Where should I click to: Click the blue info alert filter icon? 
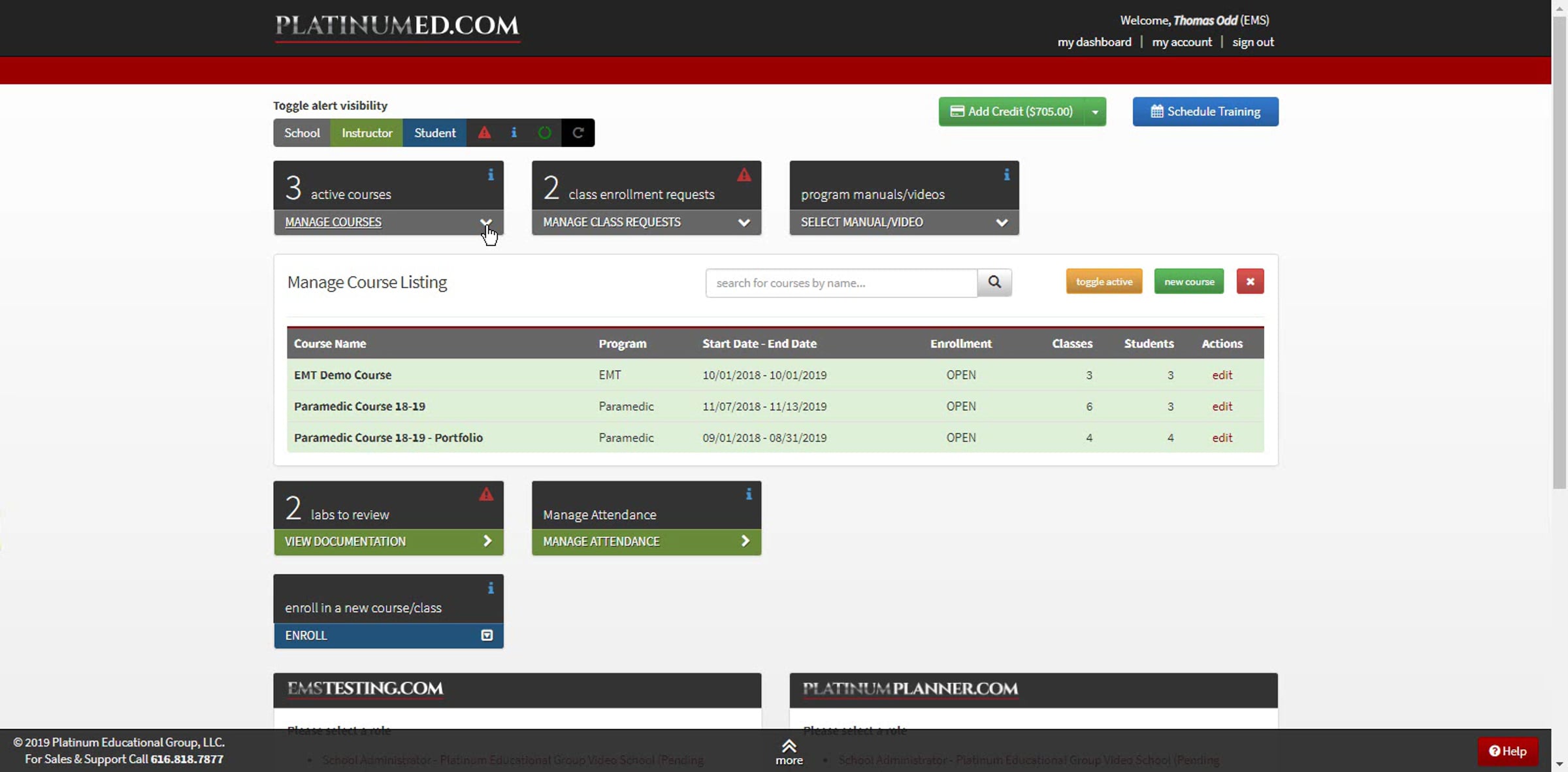(514, 133)
